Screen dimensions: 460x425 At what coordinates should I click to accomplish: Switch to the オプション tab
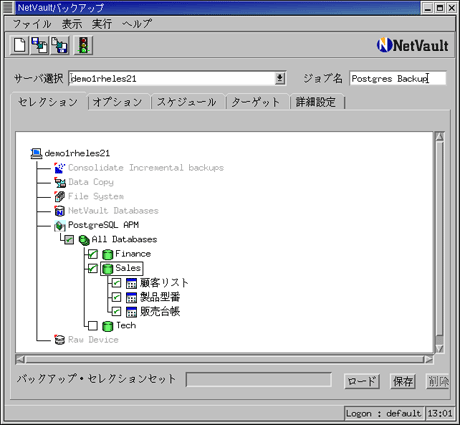tap(118, 102)
